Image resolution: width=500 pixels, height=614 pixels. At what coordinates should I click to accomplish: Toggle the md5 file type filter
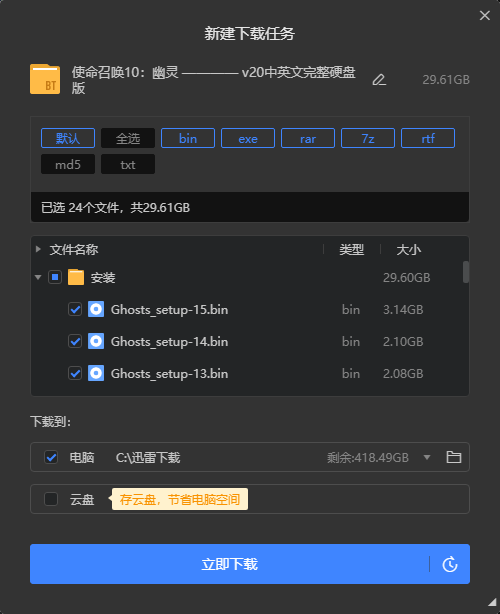(x=68, y=164)
